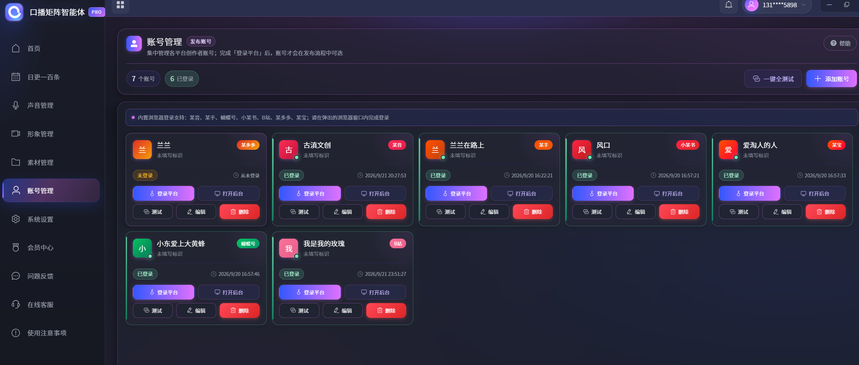Click 打开后台 on the 兰兰 card

coord(228,193)
